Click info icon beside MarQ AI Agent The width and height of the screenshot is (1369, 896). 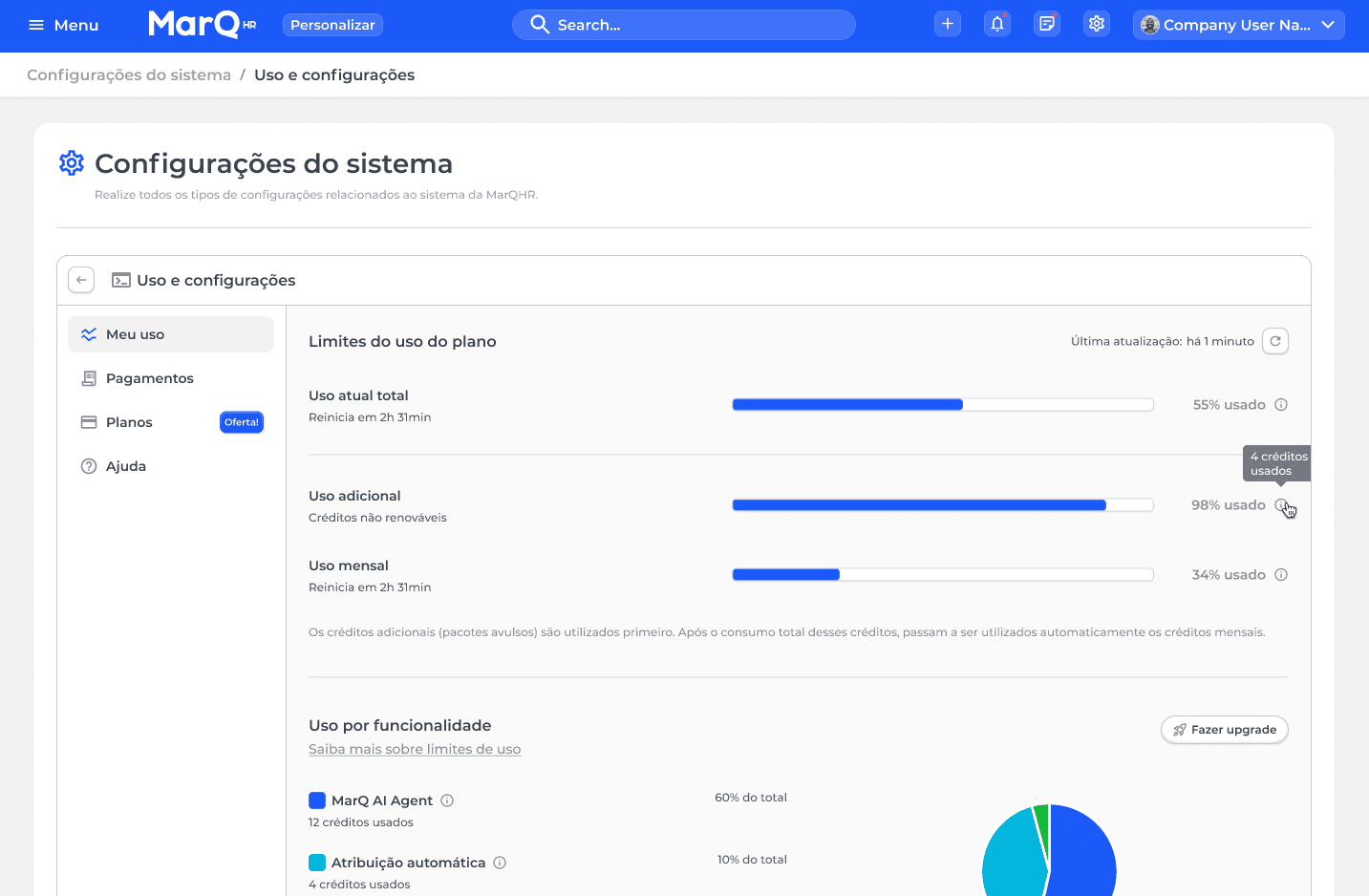pos(447,800)
